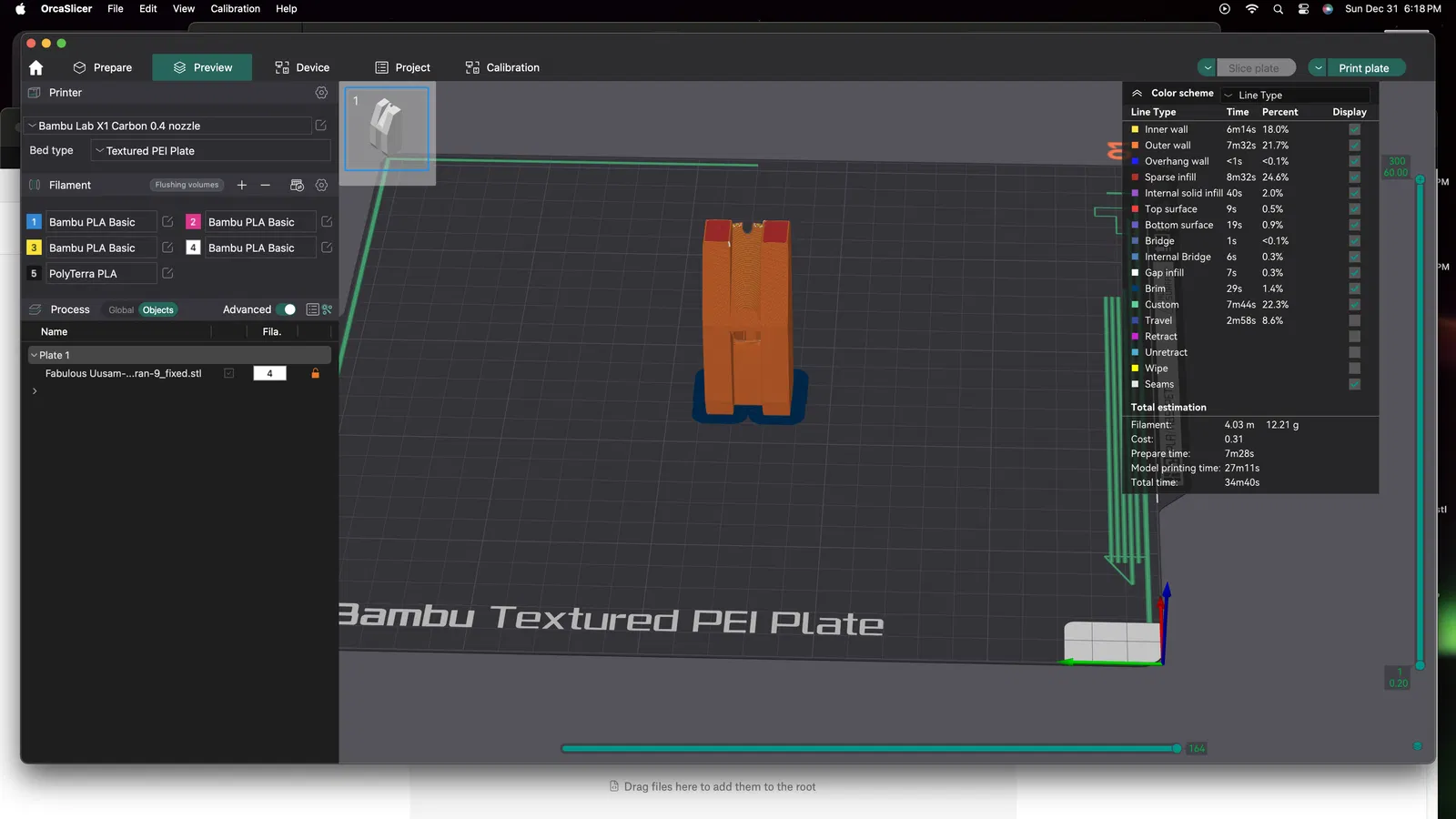1456x819 pixels.
Task: Click the object's filament number 4 field
Action: click(x=269, y=373)
